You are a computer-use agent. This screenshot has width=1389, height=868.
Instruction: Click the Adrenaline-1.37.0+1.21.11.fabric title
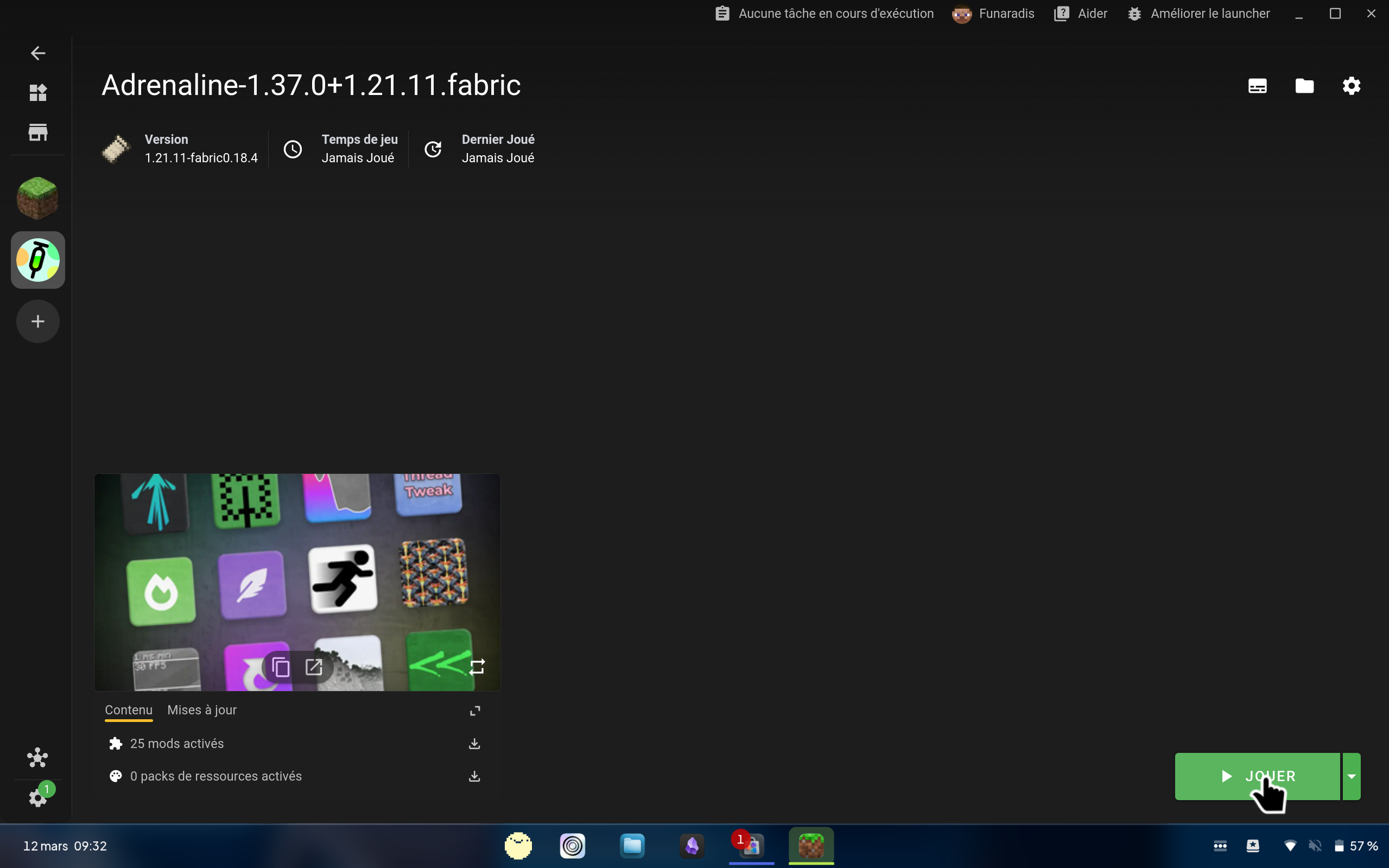tap(311, 86)
